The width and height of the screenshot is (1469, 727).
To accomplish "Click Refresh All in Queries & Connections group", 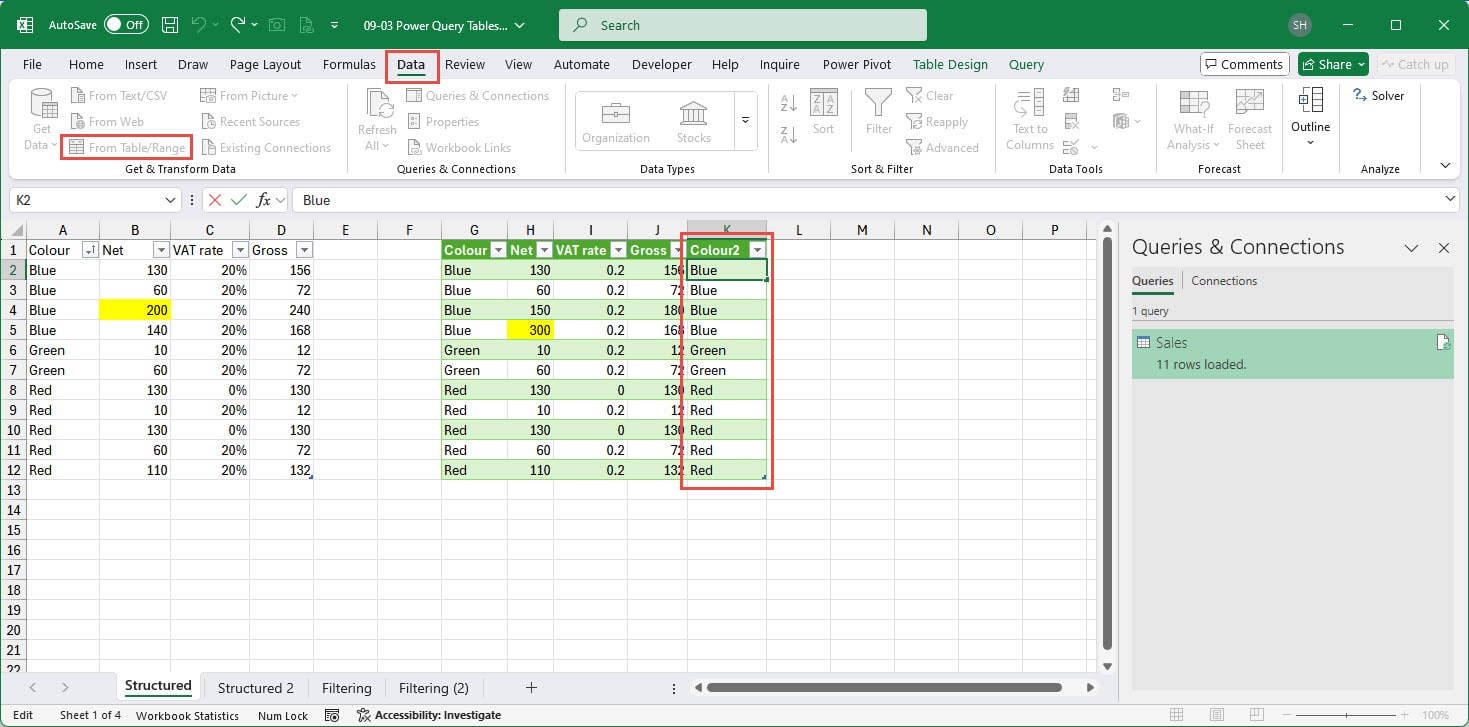I will (376, 118).
